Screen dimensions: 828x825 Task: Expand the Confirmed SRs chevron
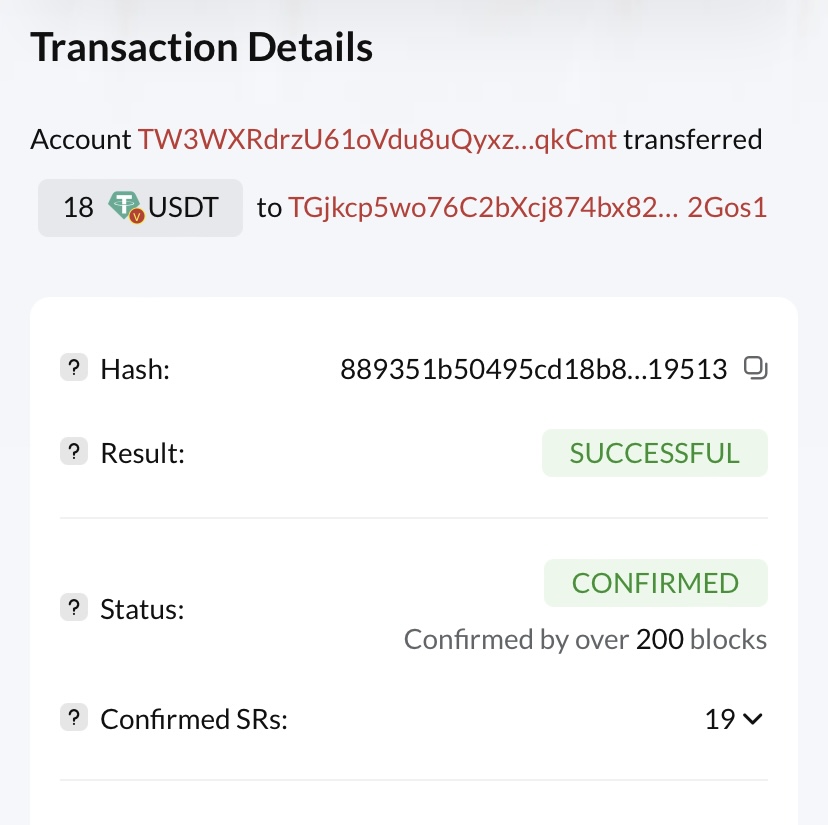tap(753, 718)
